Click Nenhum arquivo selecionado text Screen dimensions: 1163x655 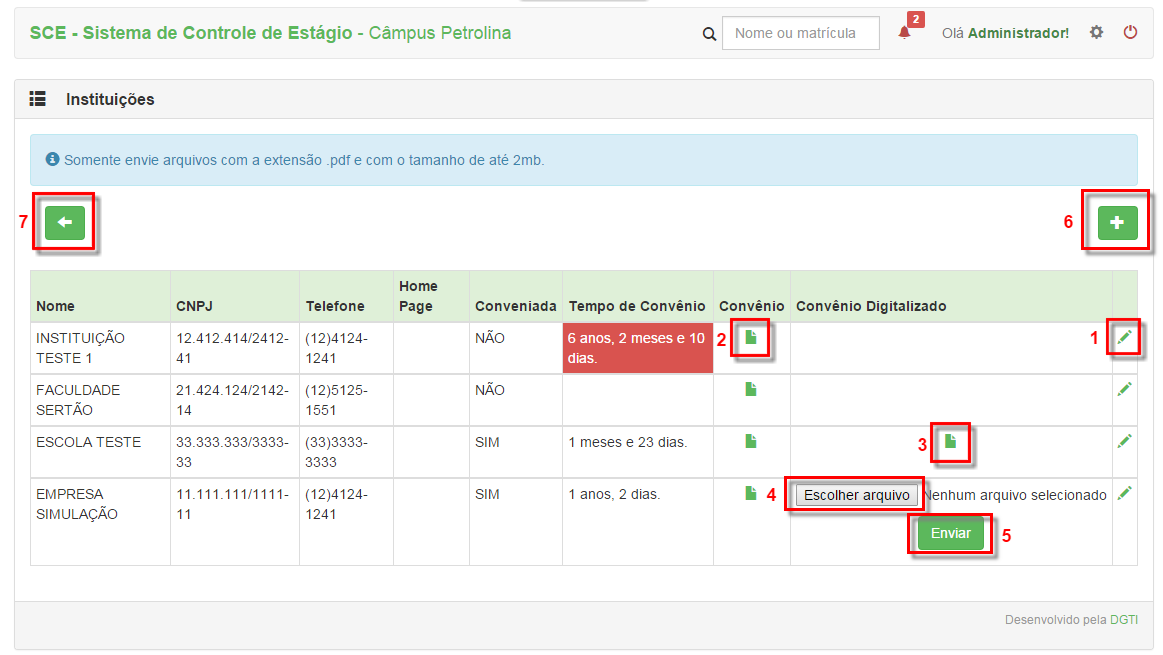tap(1015, 495)
